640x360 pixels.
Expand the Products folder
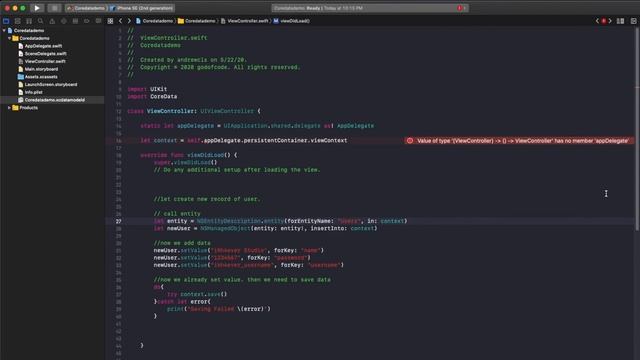(9, 108)
